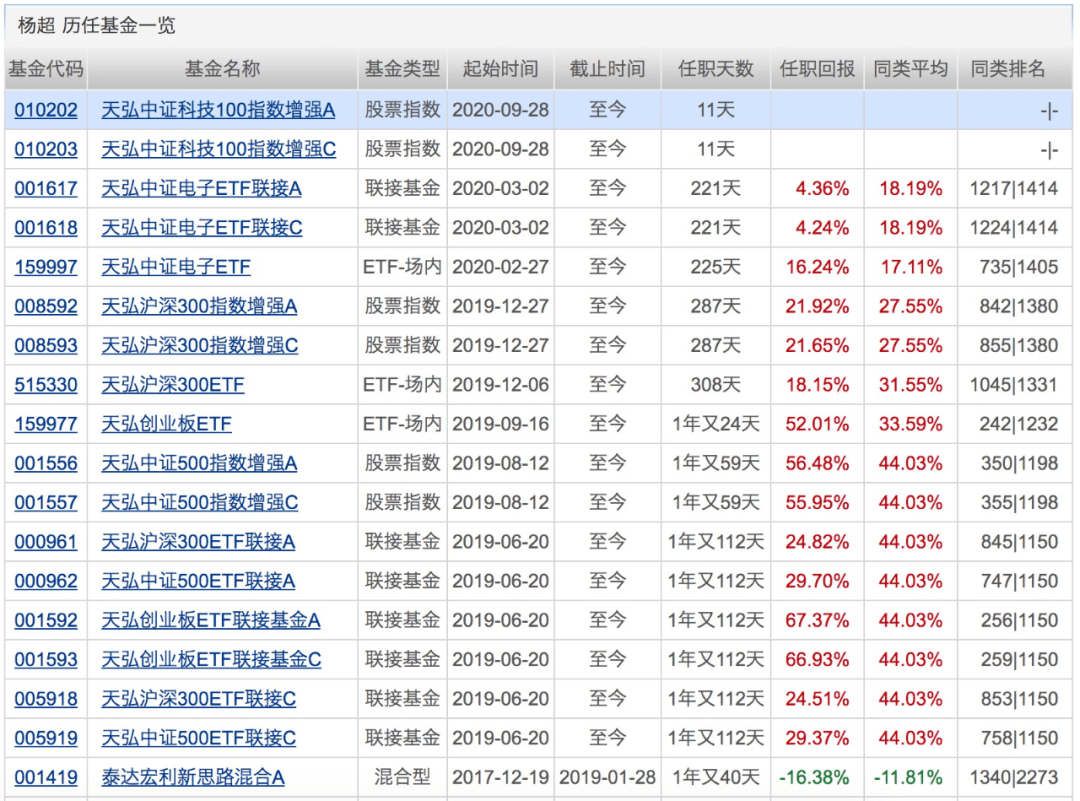
Task: Open fund code link 008592
Action: coord(45,306)
